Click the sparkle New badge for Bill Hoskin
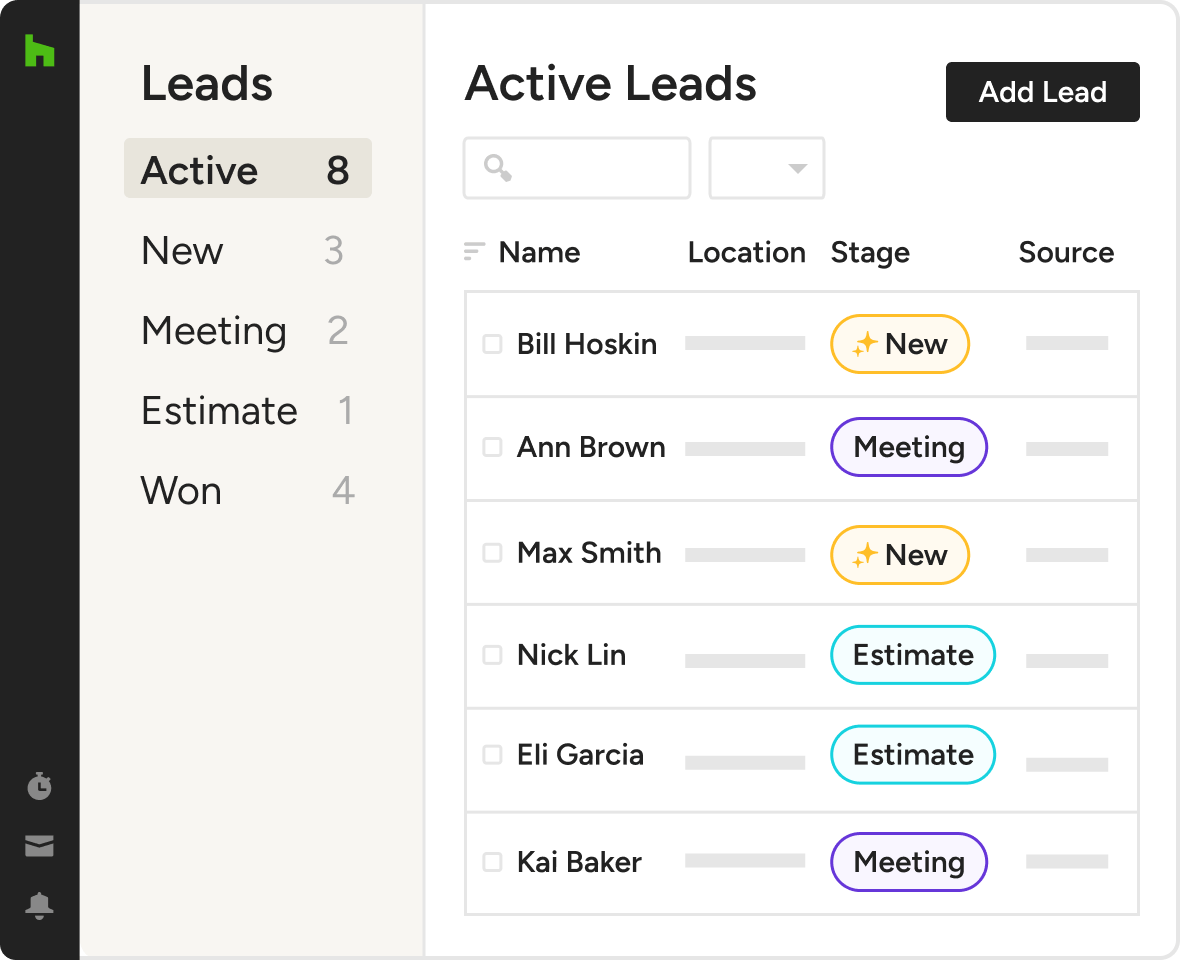Image resolution: width=1180 pixels, height=960 pixels. [899, 344]
